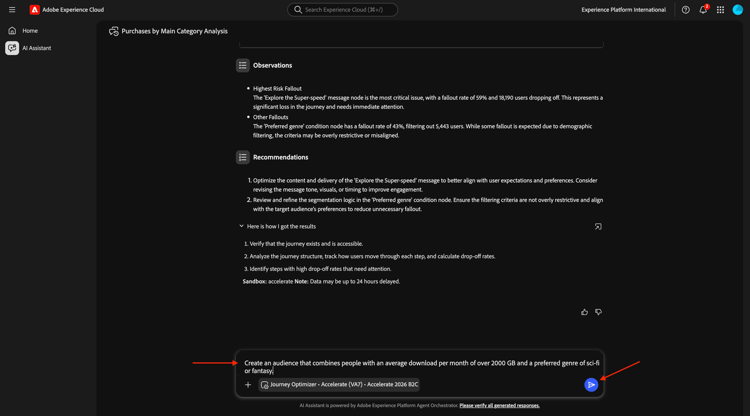Click the plus add-context button
The width and height of the screenshot is (750, 416).
[x=248, y=384]
